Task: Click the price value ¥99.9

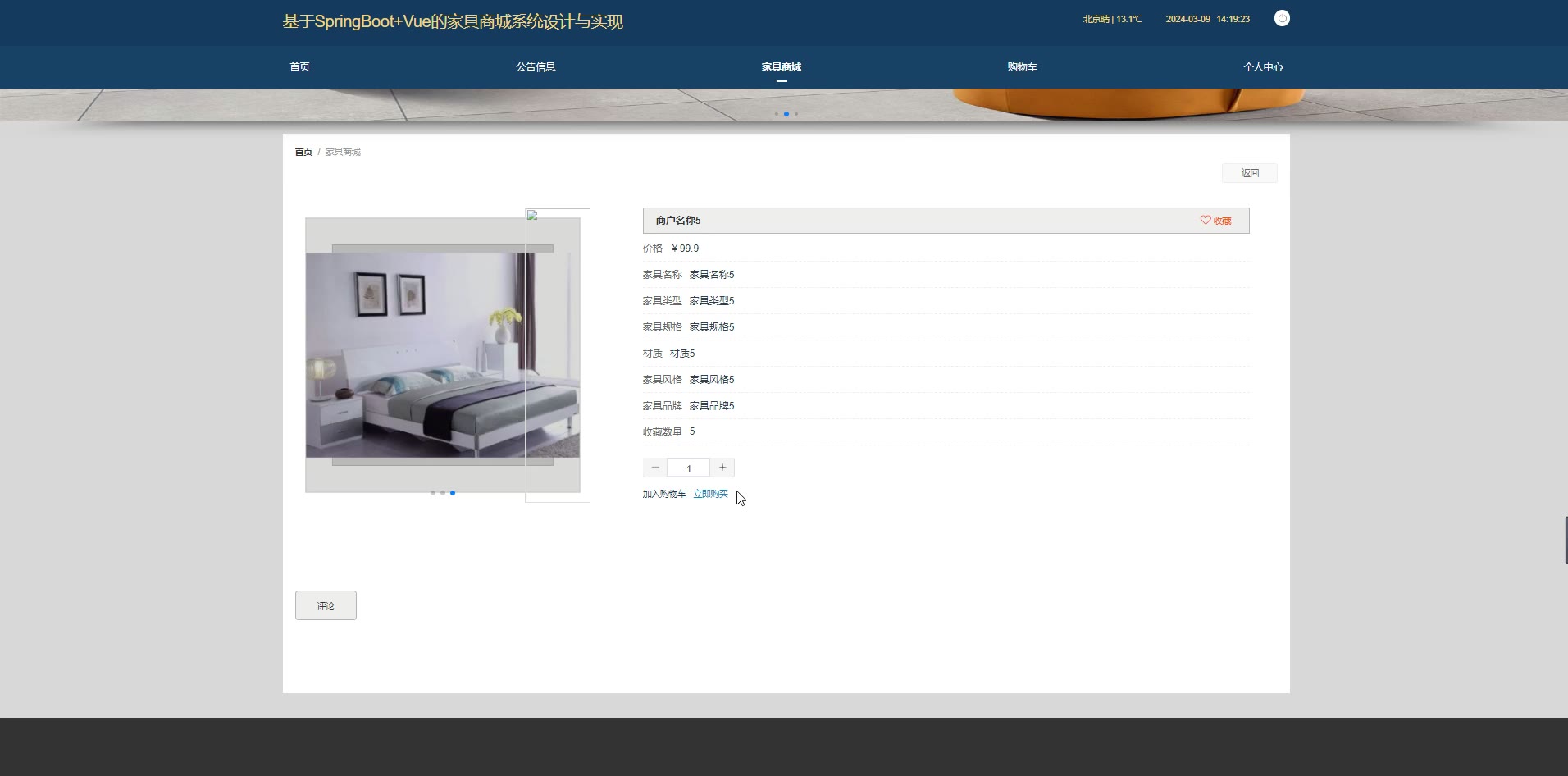Action: 686,249
